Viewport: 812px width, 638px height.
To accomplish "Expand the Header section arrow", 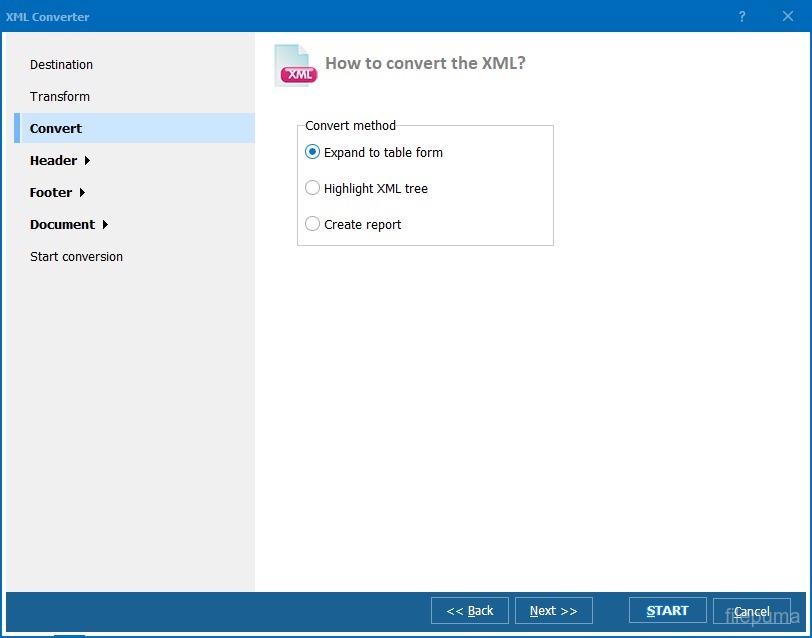I will pos(88,161).
